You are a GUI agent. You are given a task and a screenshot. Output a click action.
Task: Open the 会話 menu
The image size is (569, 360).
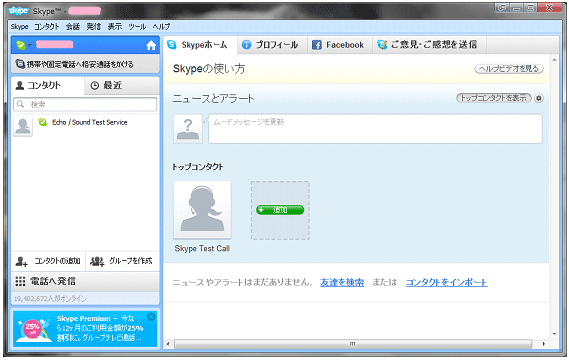pos(73,26)
